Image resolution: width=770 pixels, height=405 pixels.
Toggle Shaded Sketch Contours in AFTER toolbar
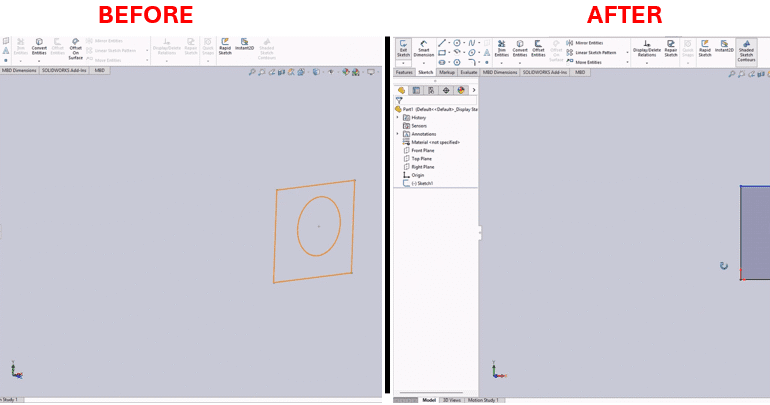(x=746, y=51)
